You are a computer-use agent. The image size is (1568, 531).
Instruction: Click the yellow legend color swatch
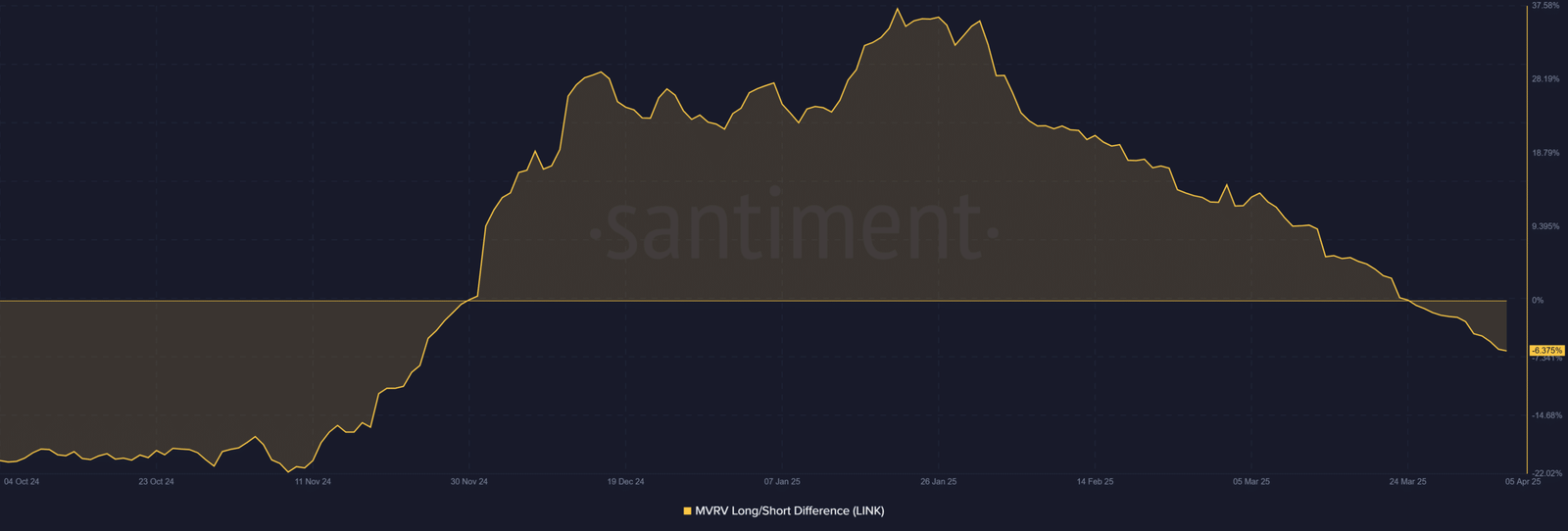(687, 511)
